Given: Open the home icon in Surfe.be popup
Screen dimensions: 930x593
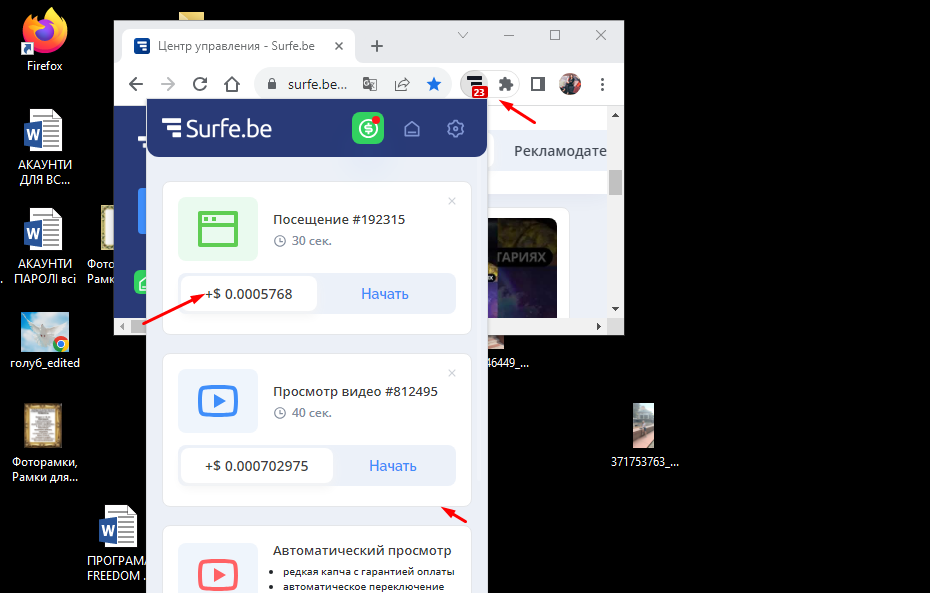Looking at the screenshot, I should (412, 129).
